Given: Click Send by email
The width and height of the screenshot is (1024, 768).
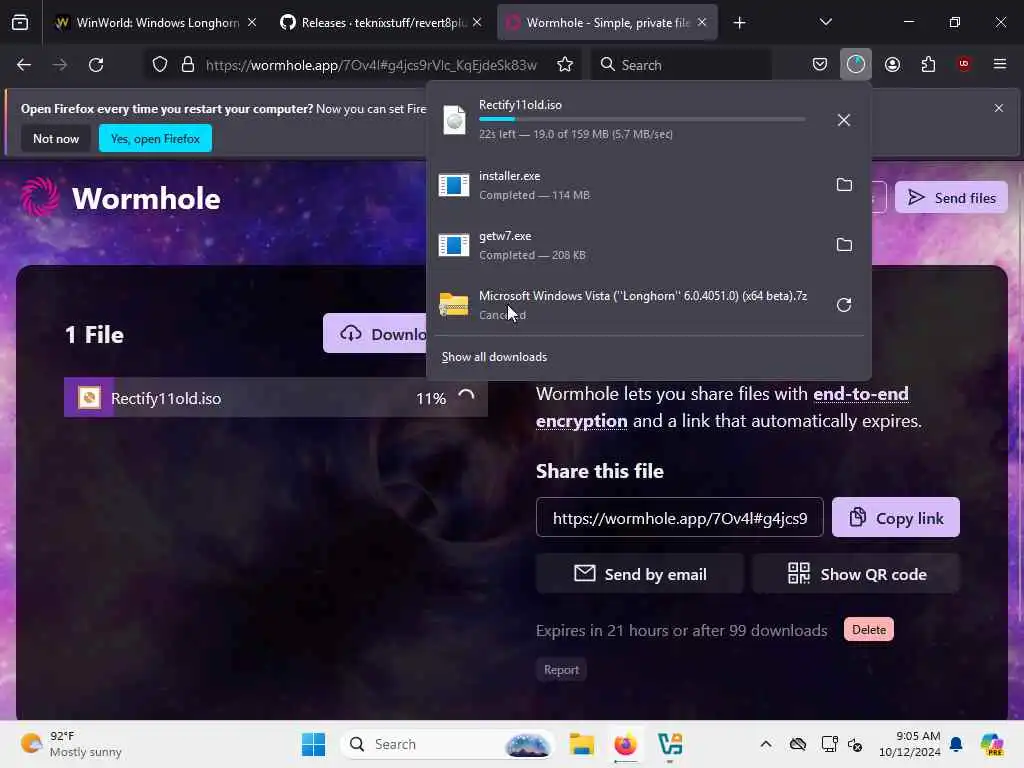Looking at the screenshot, I should coord(640,574).
